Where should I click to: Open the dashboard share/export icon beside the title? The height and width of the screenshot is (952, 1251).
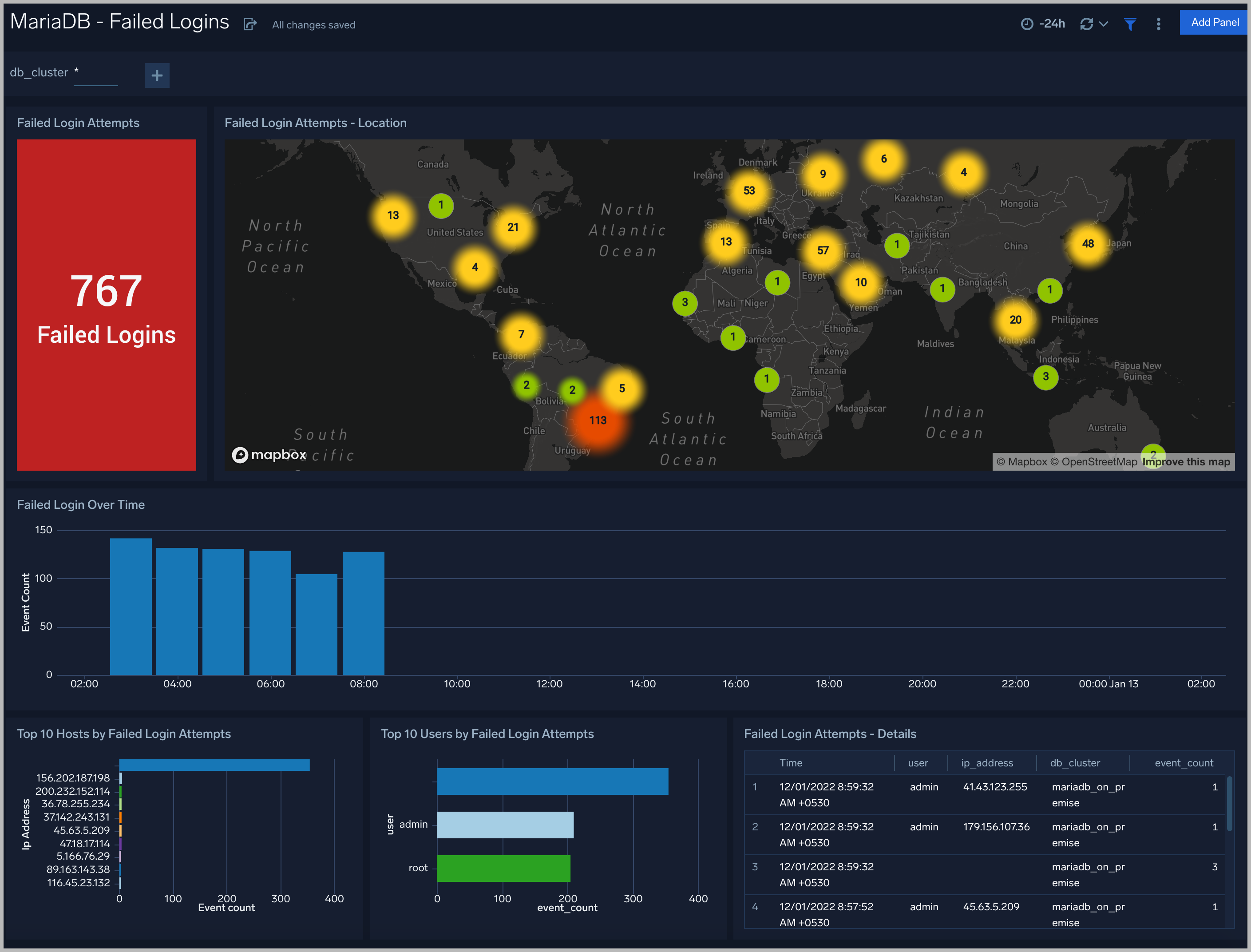(251, 24)
